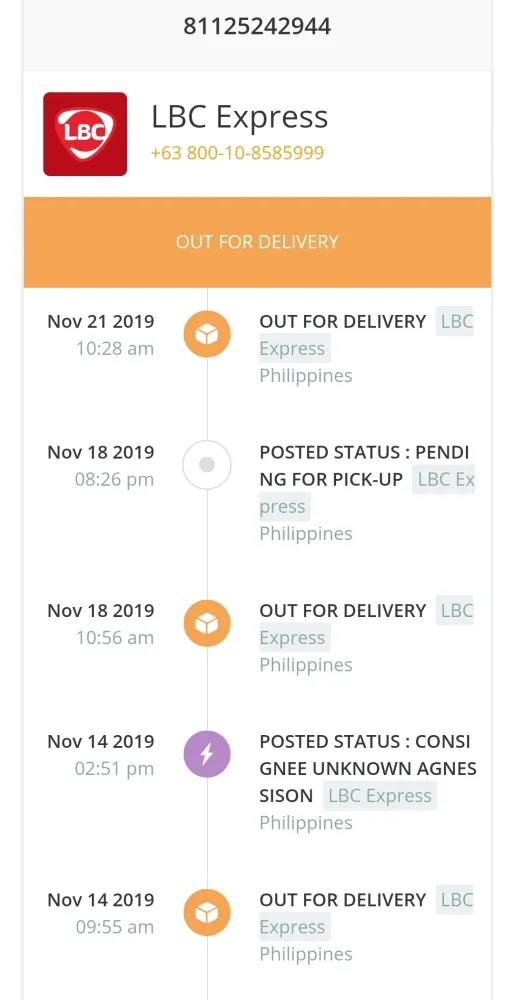
Task: Click the Nov 14 09:55 am package icon
Action: point(207,913)
